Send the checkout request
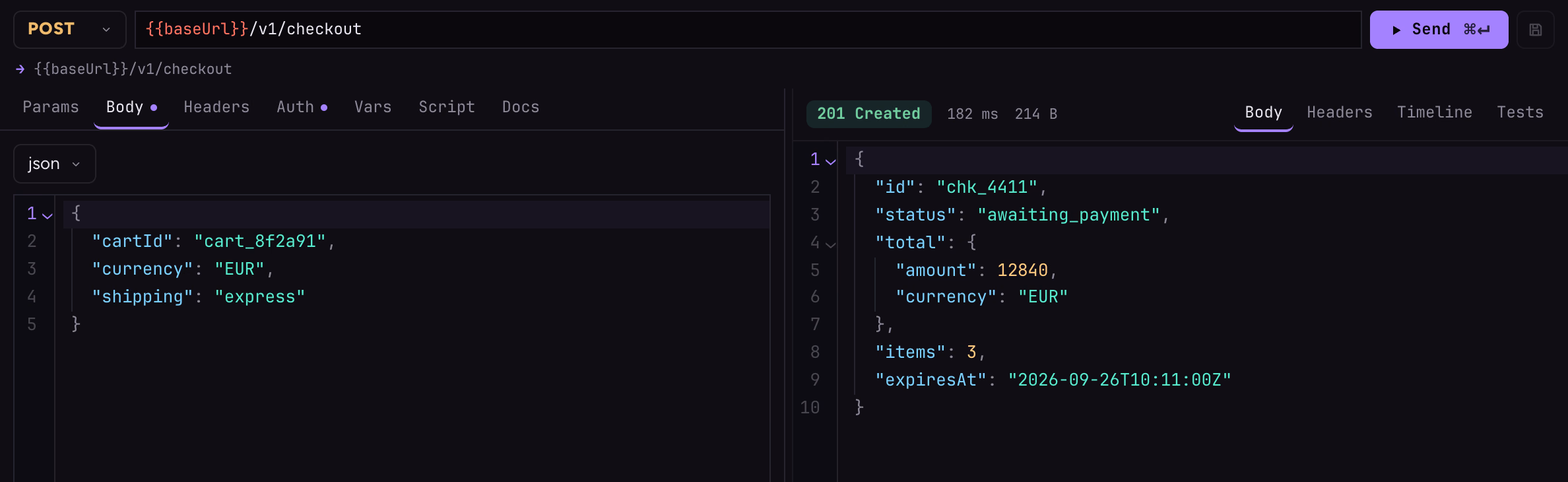 coord(1439,30)
